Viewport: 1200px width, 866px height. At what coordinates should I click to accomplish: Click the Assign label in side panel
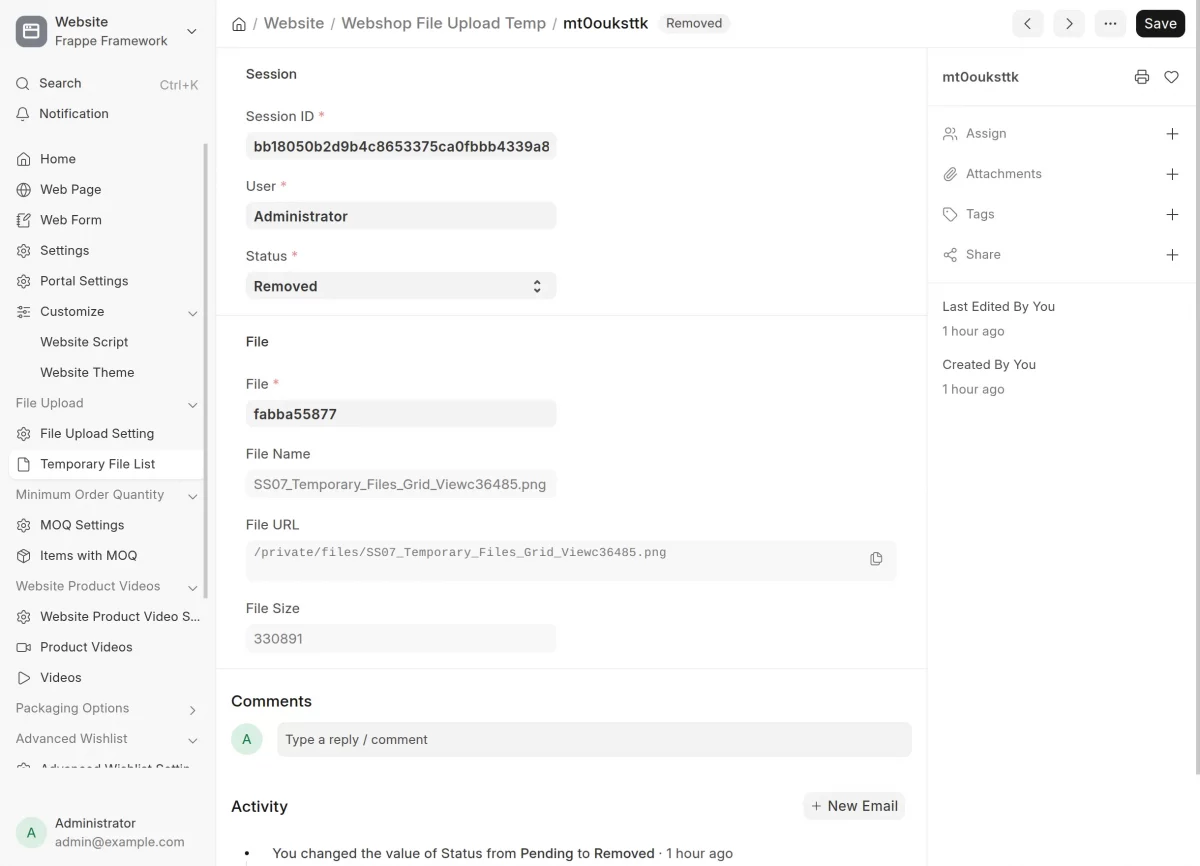(986, 134)
